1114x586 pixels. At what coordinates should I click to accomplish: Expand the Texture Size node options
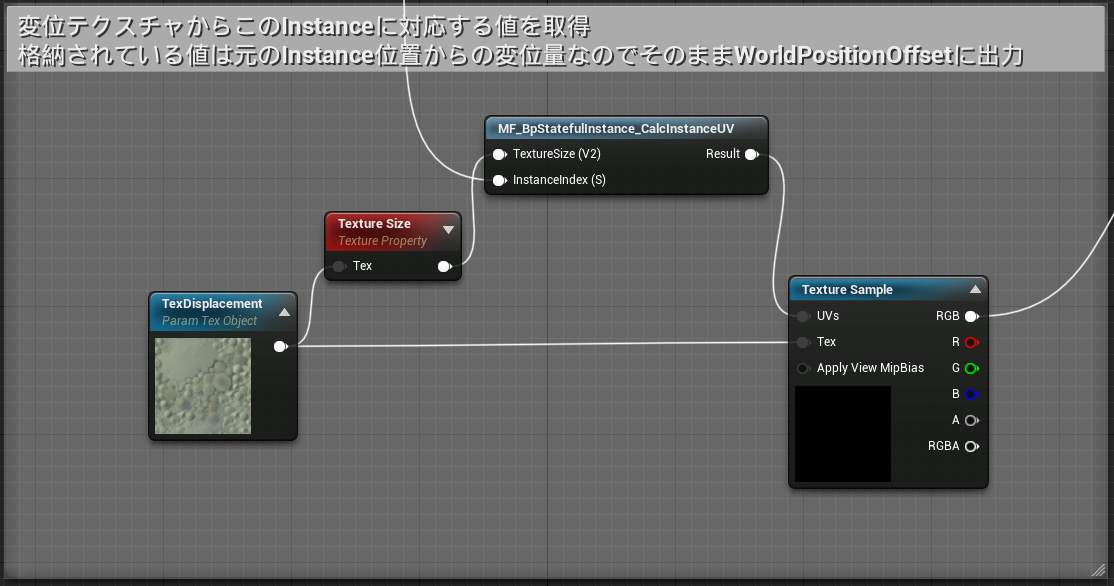tap(448, 229)
